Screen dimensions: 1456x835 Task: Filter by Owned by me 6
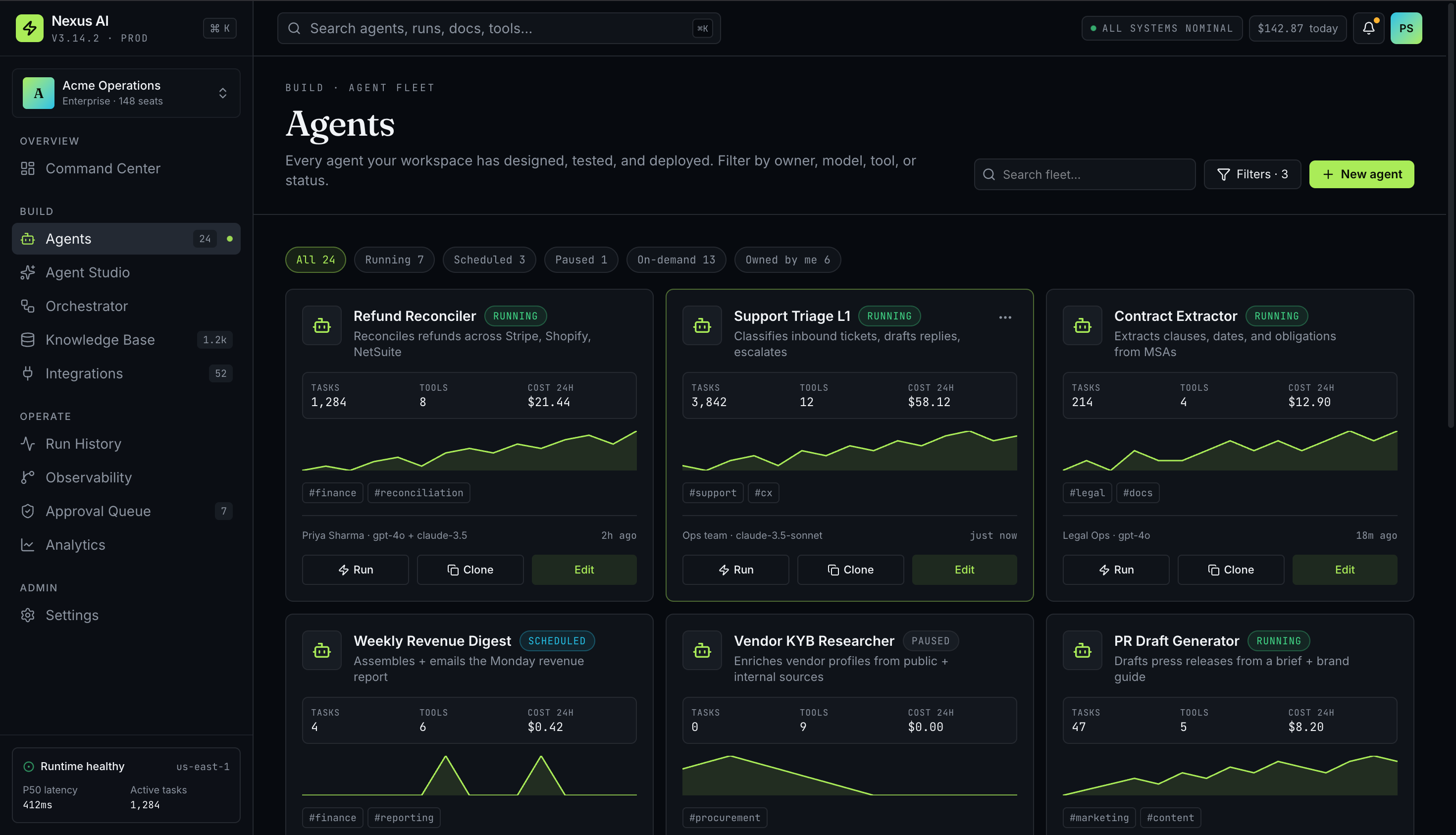(787, 260)
